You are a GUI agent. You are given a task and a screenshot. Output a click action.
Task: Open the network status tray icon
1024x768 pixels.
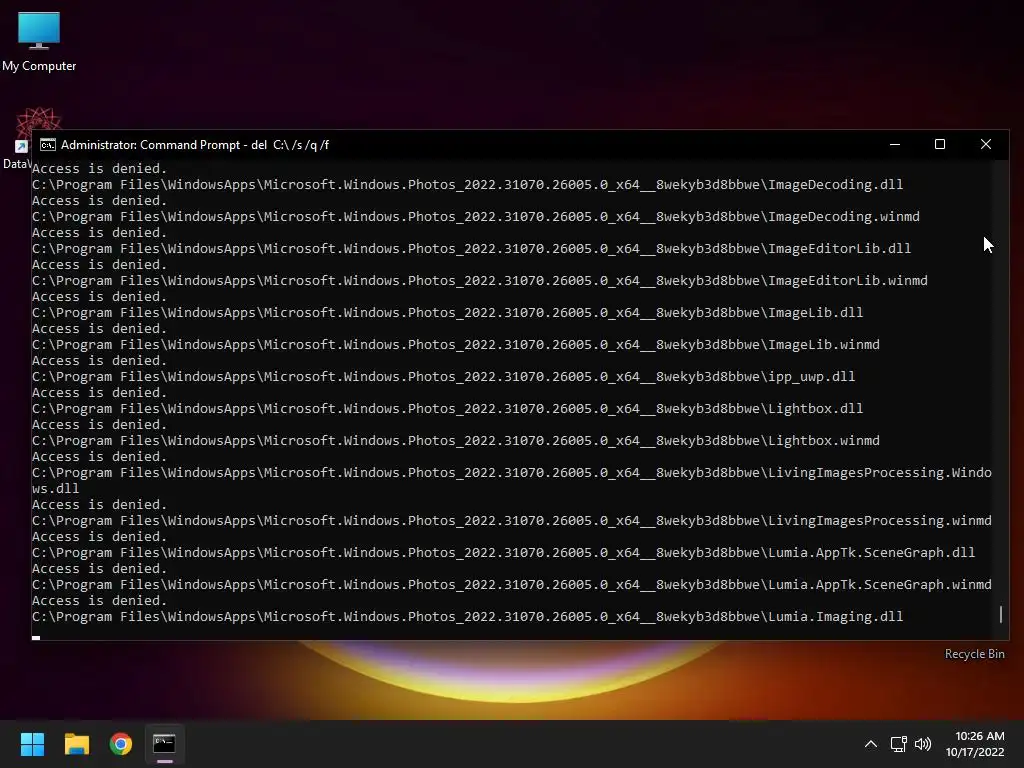pyautogui.click(x=899, y=744)
